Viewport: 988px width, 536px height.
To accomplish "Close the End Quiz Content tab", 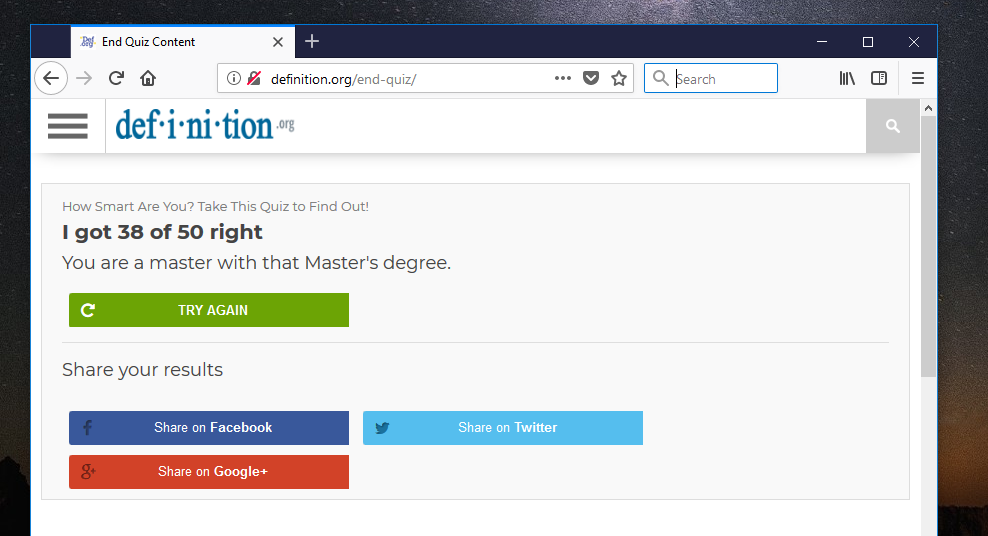I will 278,42.
